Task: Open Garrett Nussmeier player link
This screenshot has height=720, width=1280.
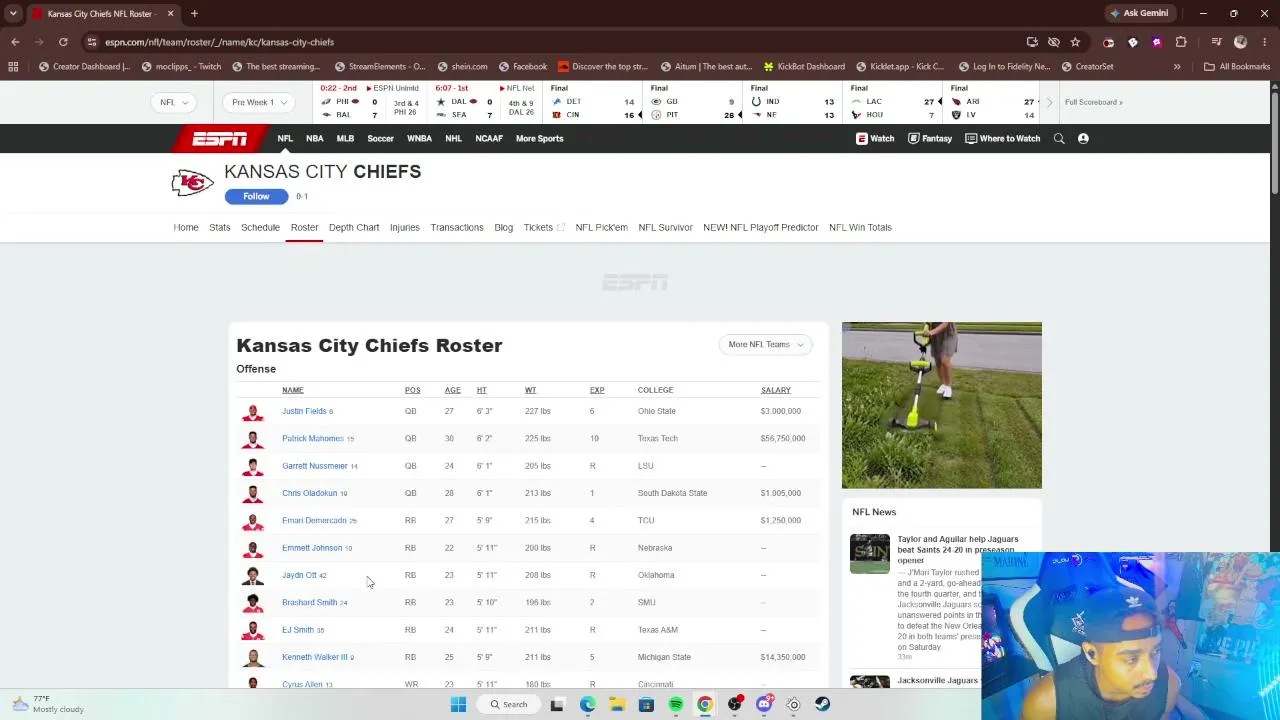Action: click(x=315, y=466)
